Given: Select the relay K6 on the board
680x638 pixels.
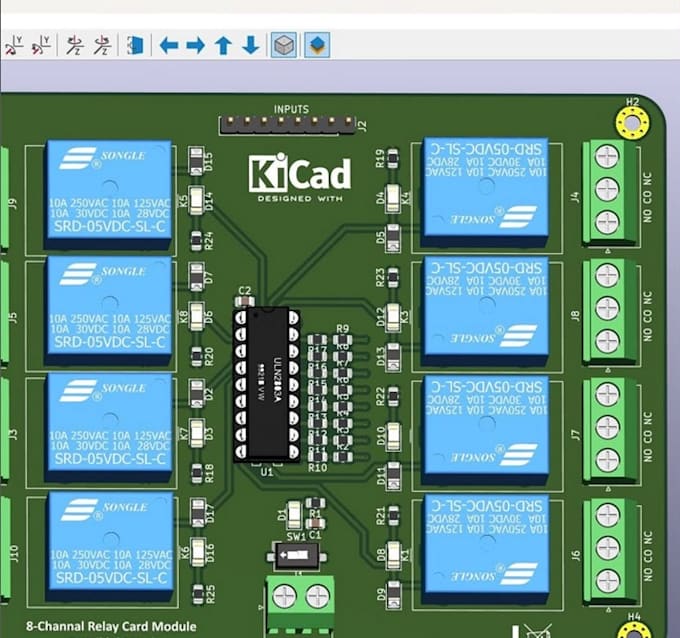Looking at the screenshot, I should pyautogui.click(x=111, y=547).
